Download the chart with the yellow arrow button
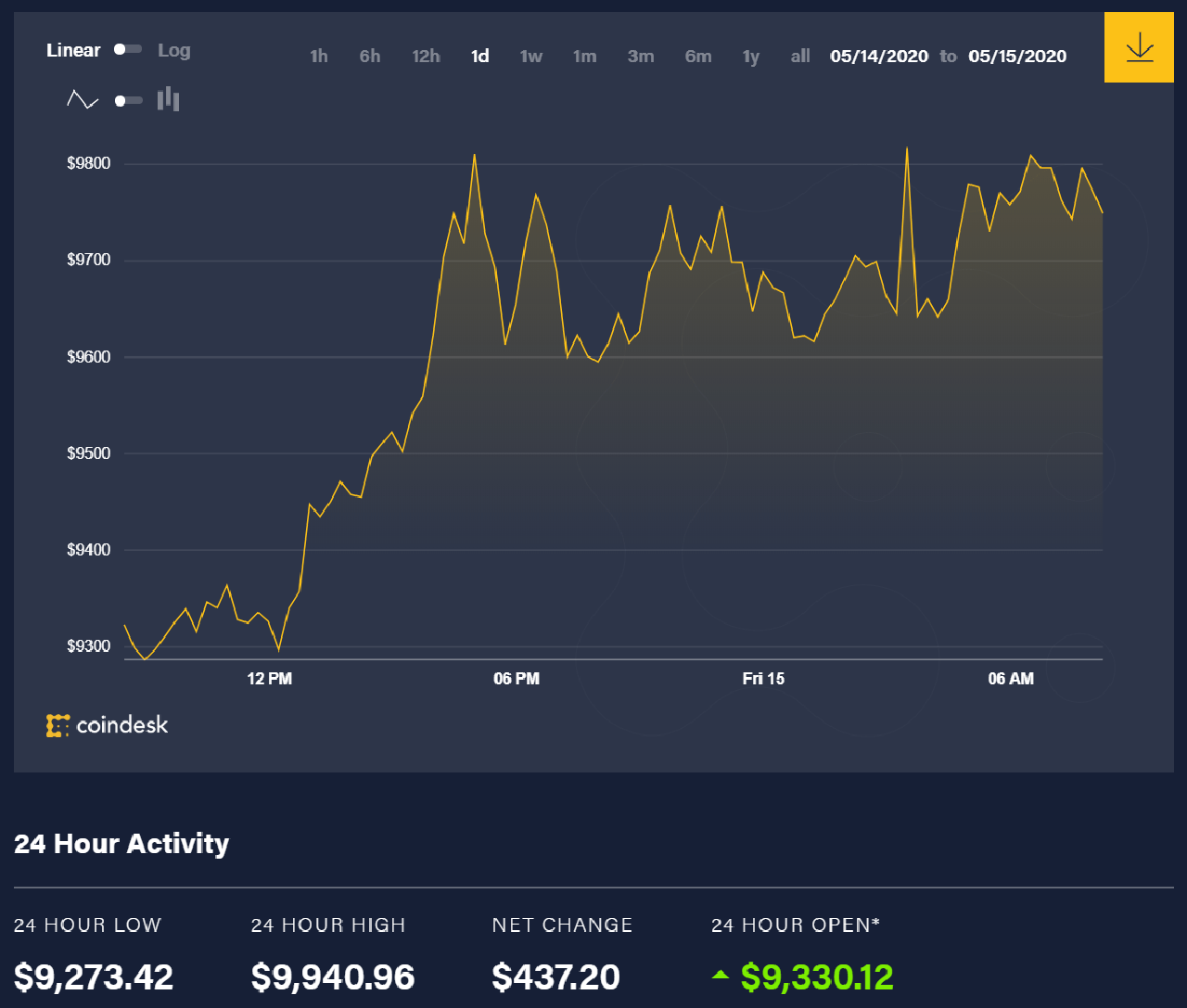 pyautogui.click(x=1139, y=47)
